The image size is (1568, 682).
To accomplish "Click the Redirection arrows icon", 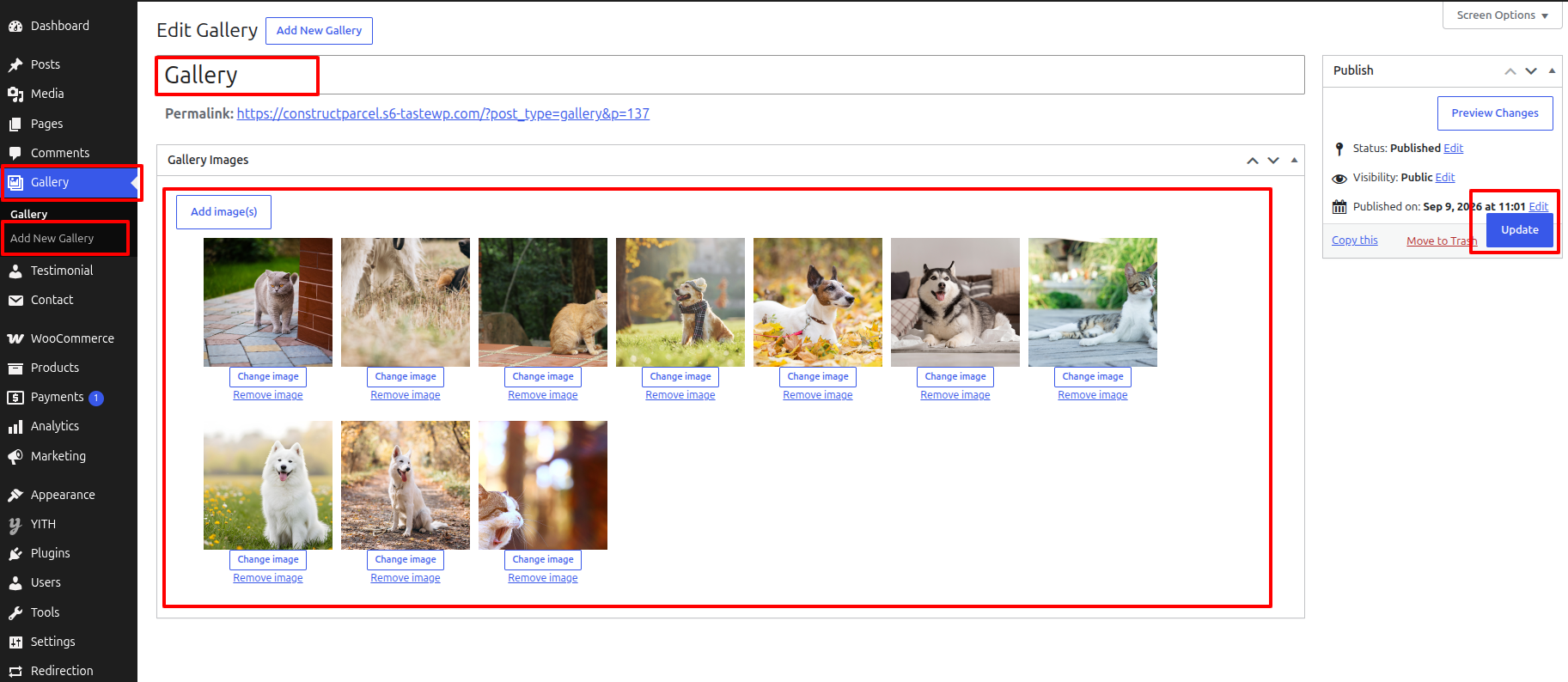I will (x=15, y=672).
